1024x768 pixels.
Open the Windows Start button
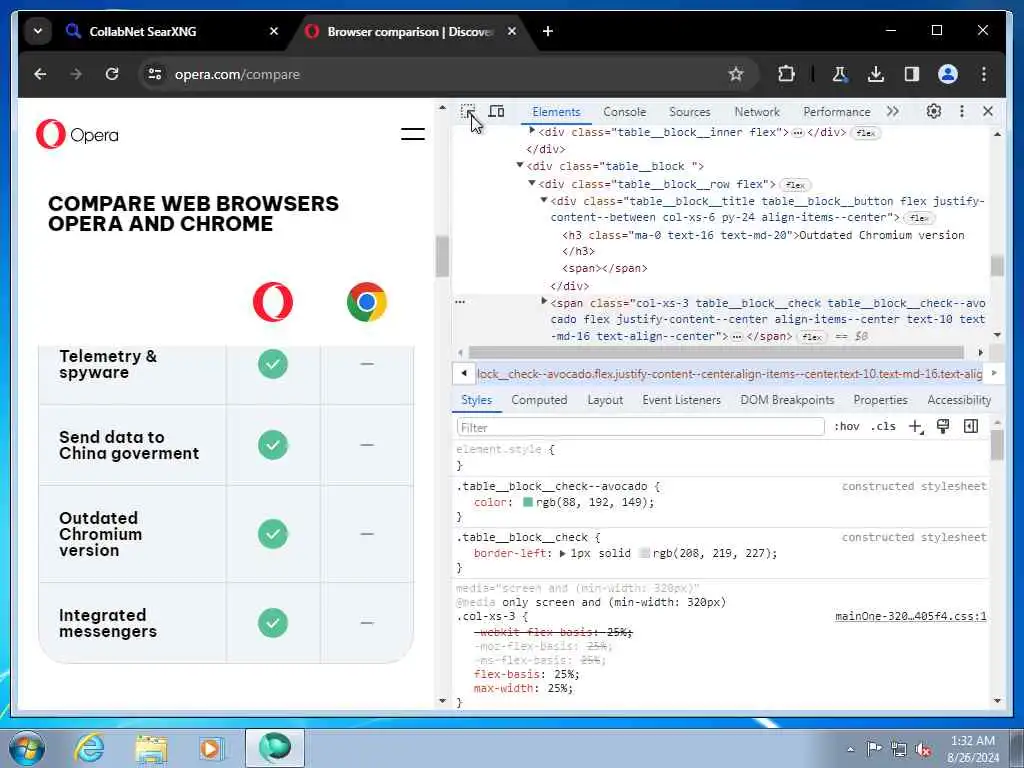[26, 748]
